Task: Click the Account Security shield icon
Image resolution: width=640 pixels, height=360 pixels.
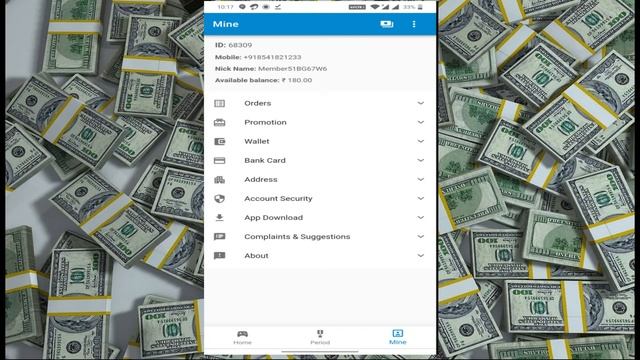Action: point(220,198)
